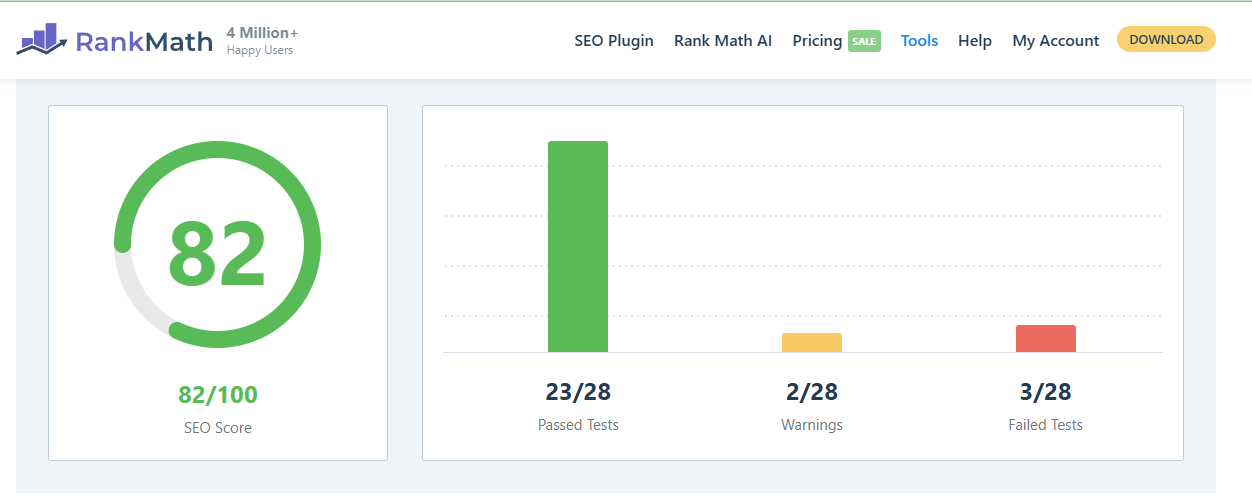This screenshot has height=504, width=1252.
Task: Click the RankMath brand name text
Action: coord(144,41)
